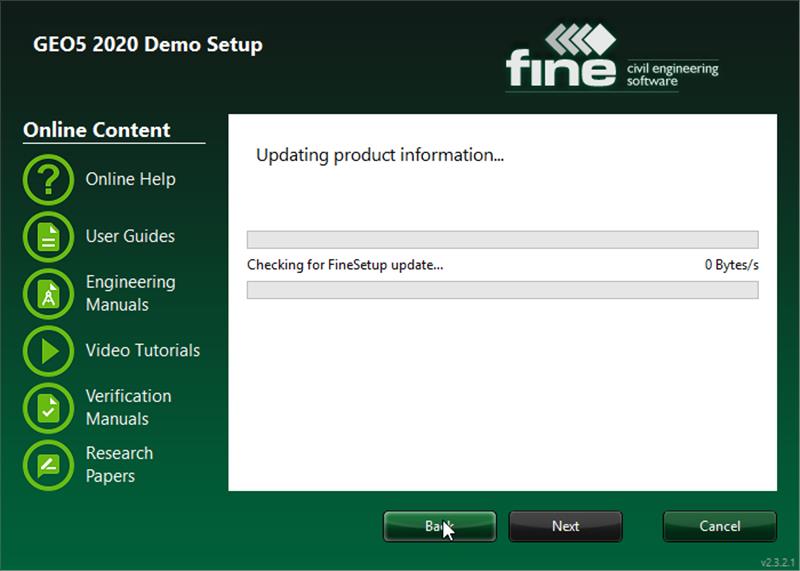Click the Online Help question mark icon

click(48, 180)
